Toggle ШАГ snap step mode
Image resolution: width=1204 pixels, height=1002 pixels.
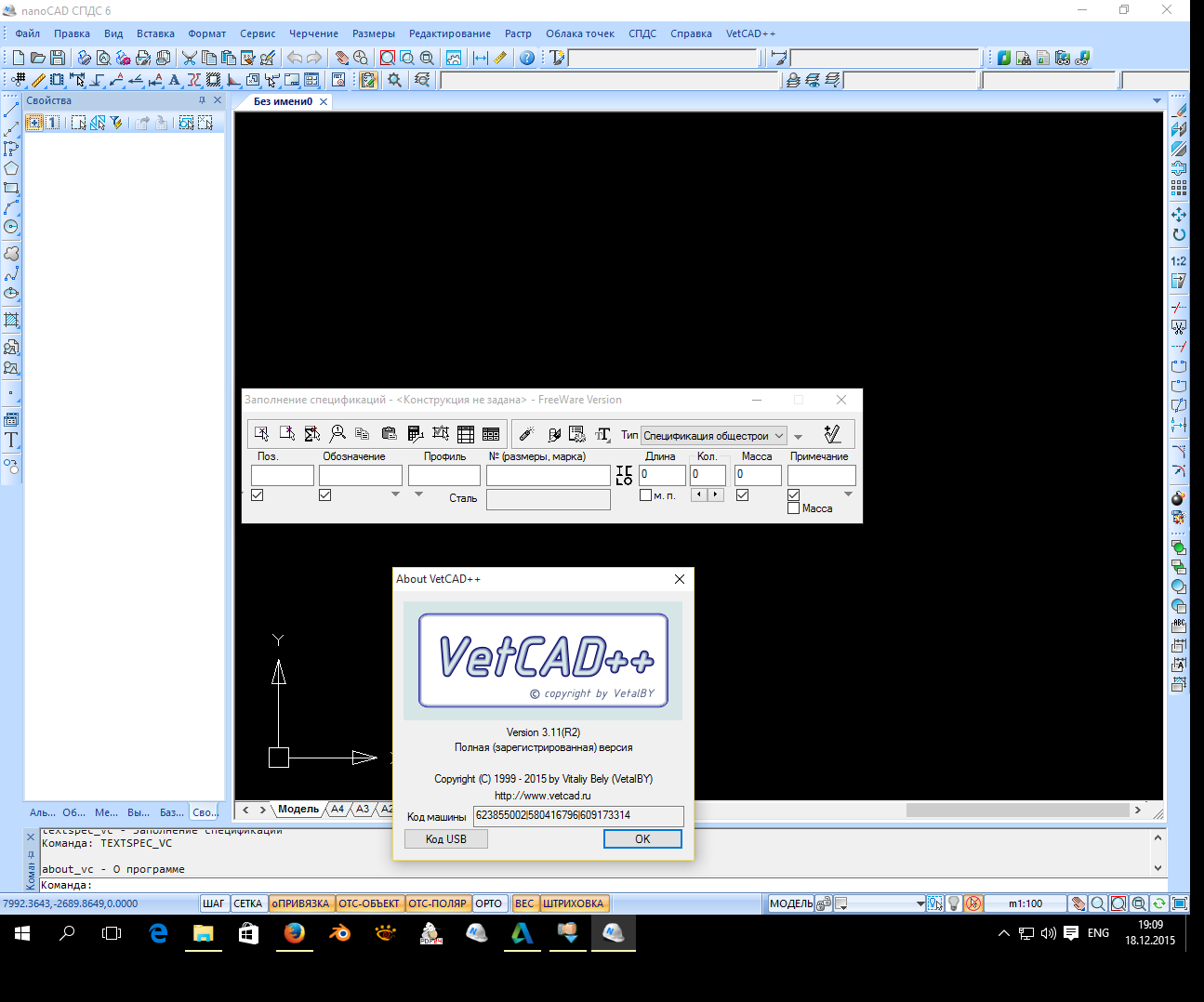tap(214, 903)
